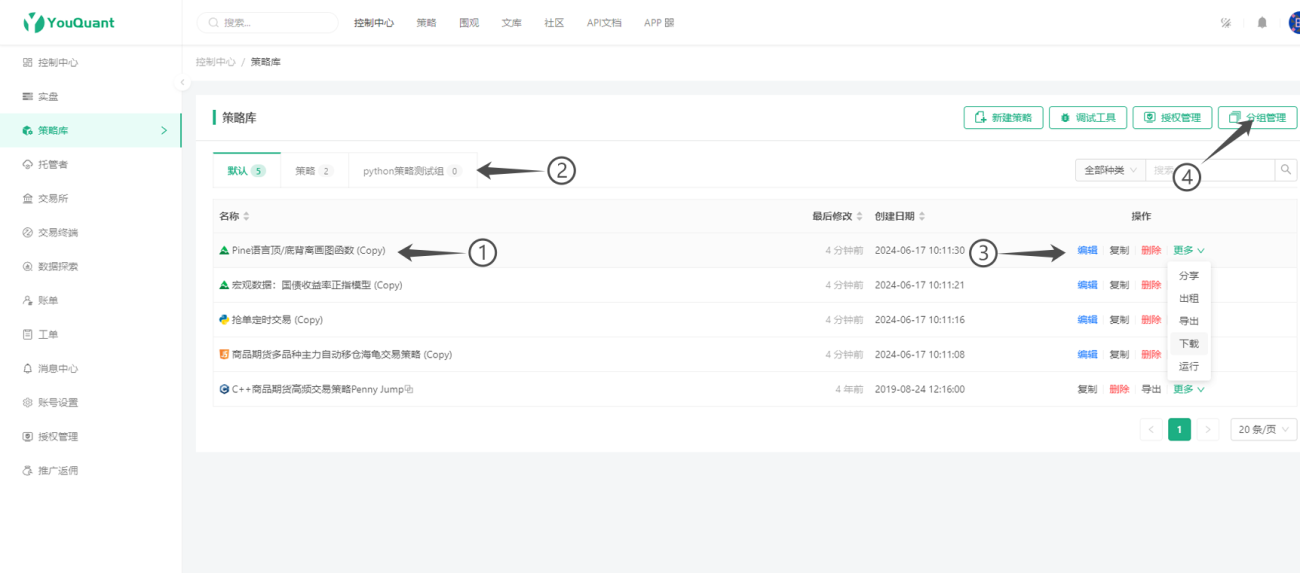Click the Python icon of 抢单定时交易
1300x573 pixels.
[x=224, y=320]
